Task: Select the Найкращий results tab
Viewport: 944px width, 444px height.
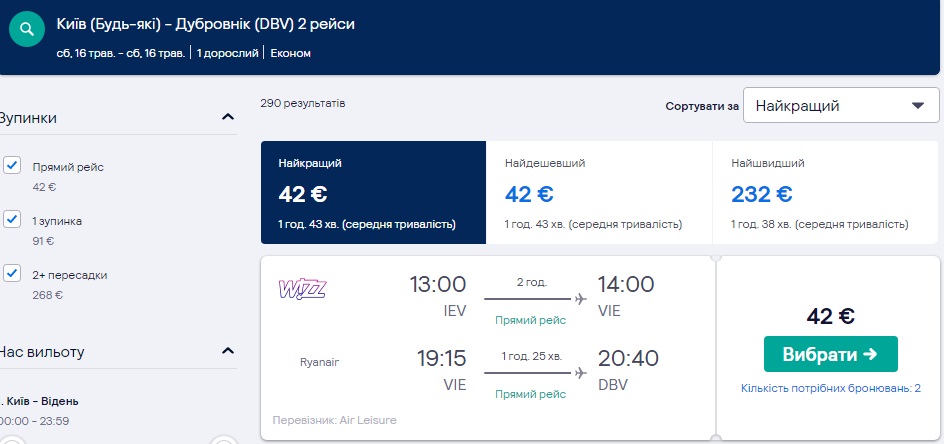Action: pyautogui.click(x=373, y=192)
